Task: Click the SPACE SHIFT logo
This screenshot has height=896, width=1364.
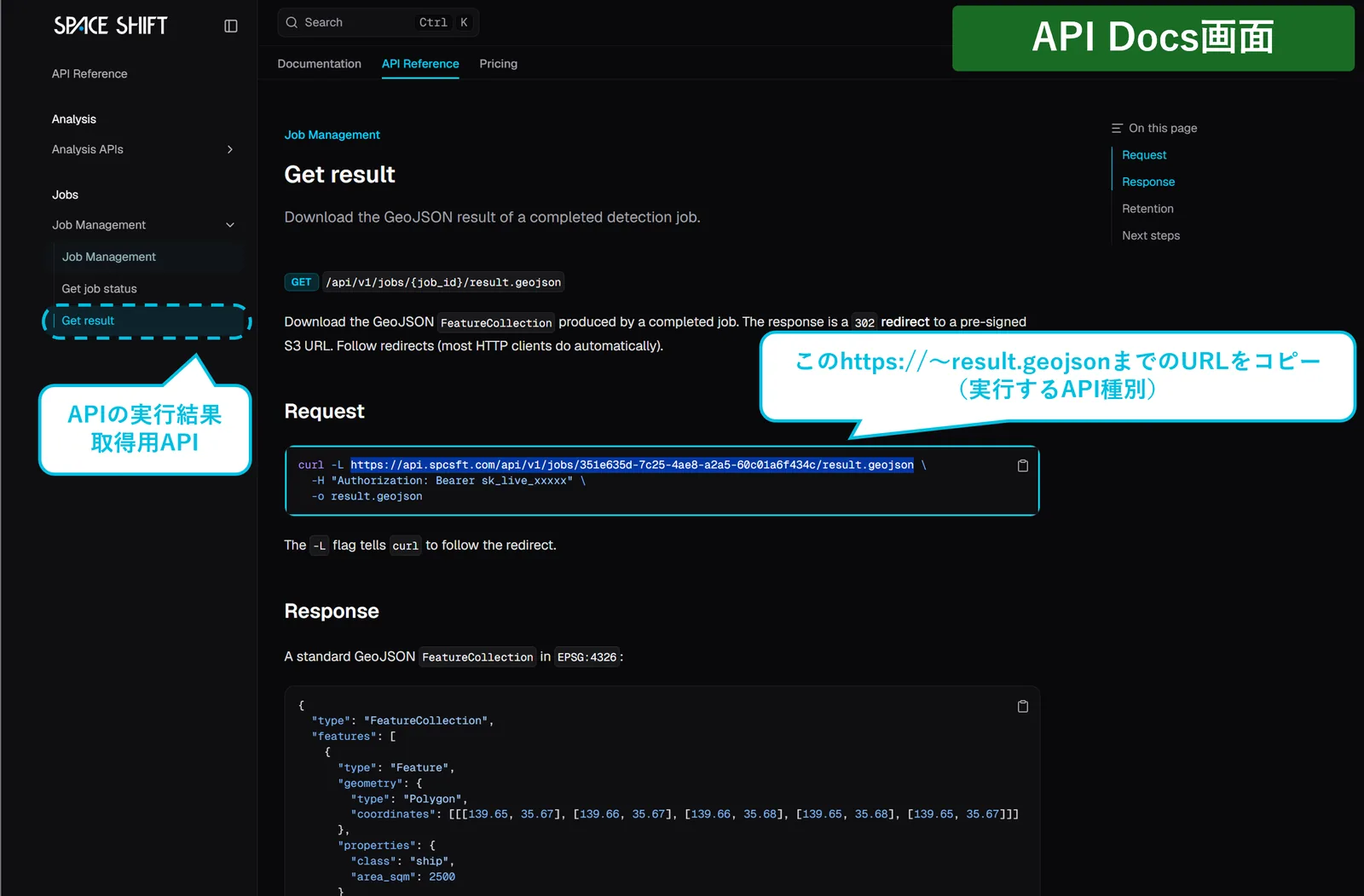Action: click(111, 26)
